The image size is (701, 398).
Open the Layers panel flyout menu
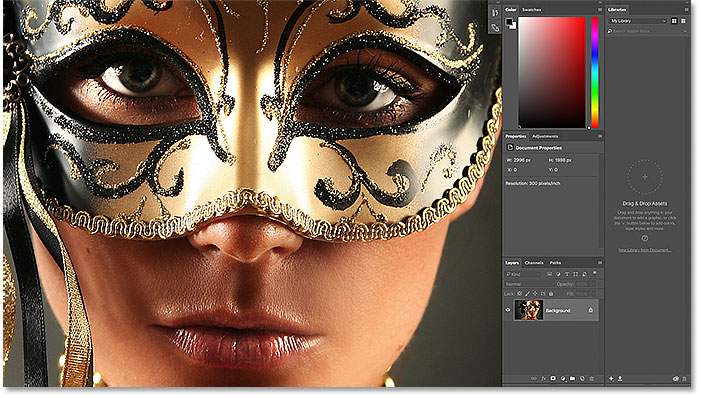[x=600, y=263]
